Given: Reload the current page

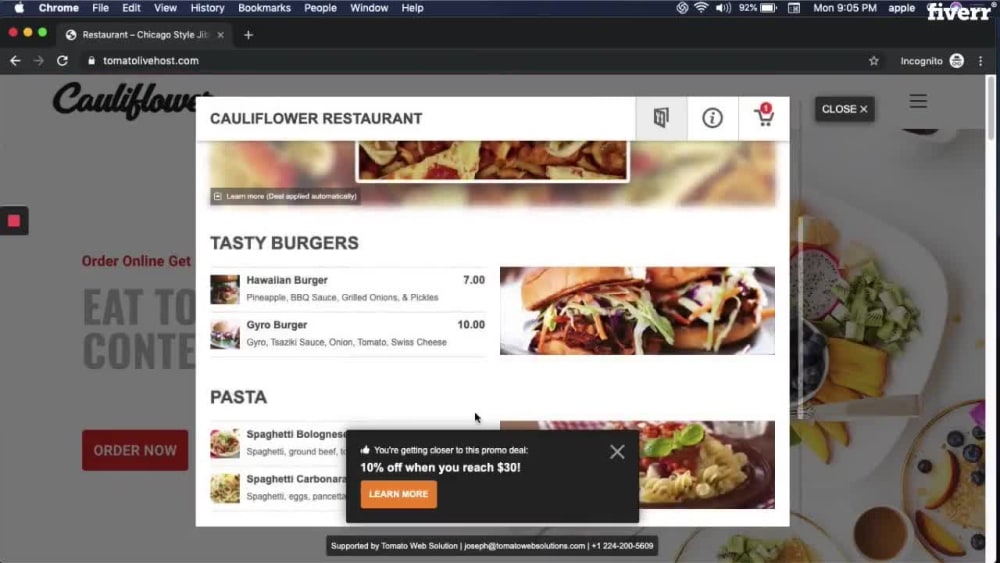Looking at the screenshot, I should (x=62, y=61).
